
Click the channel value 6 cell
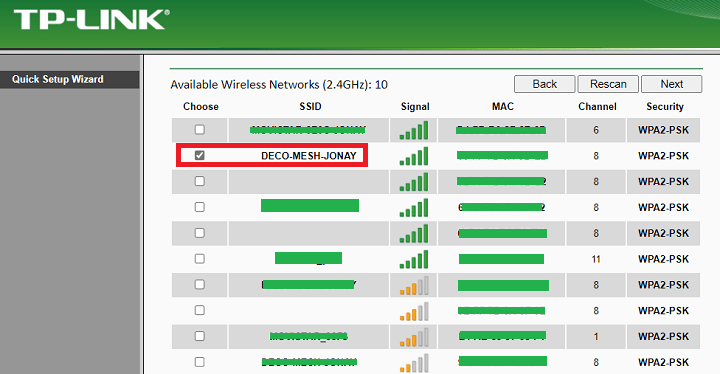596,130
